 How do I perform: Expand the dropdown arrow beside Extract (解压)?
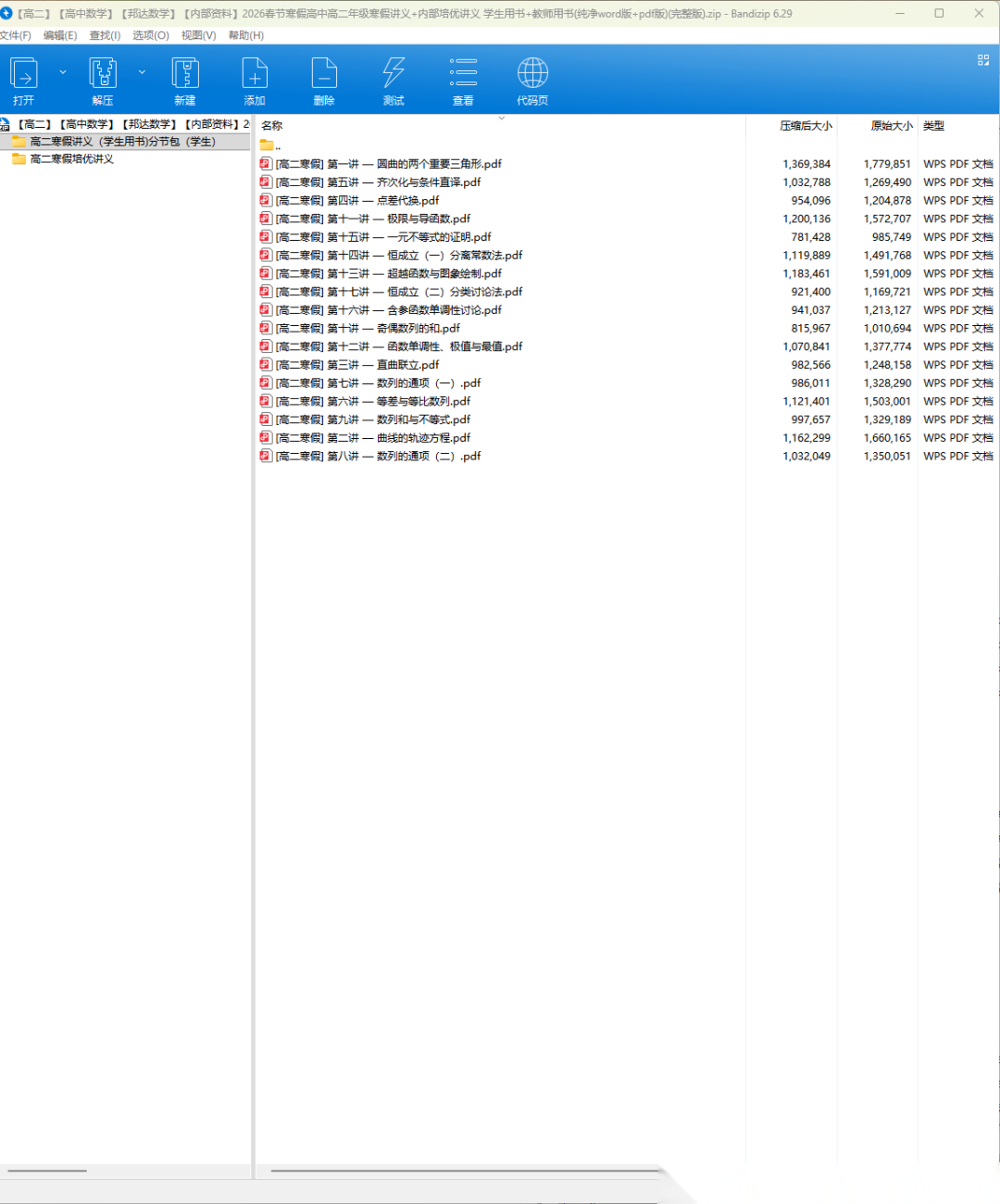(x=142, y=72)
